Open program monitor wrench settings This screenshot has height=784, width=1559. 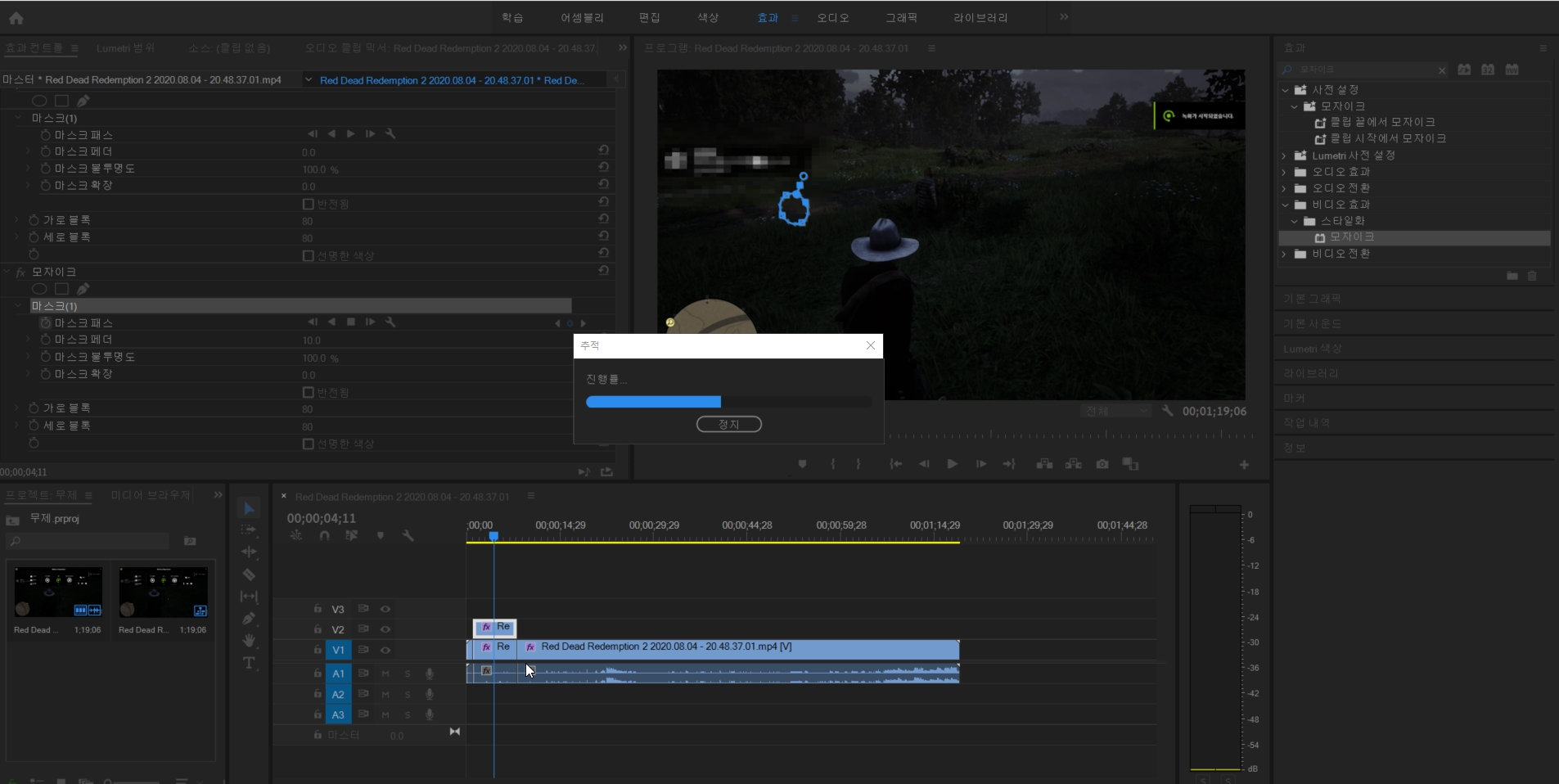(x=1168, y=411)
